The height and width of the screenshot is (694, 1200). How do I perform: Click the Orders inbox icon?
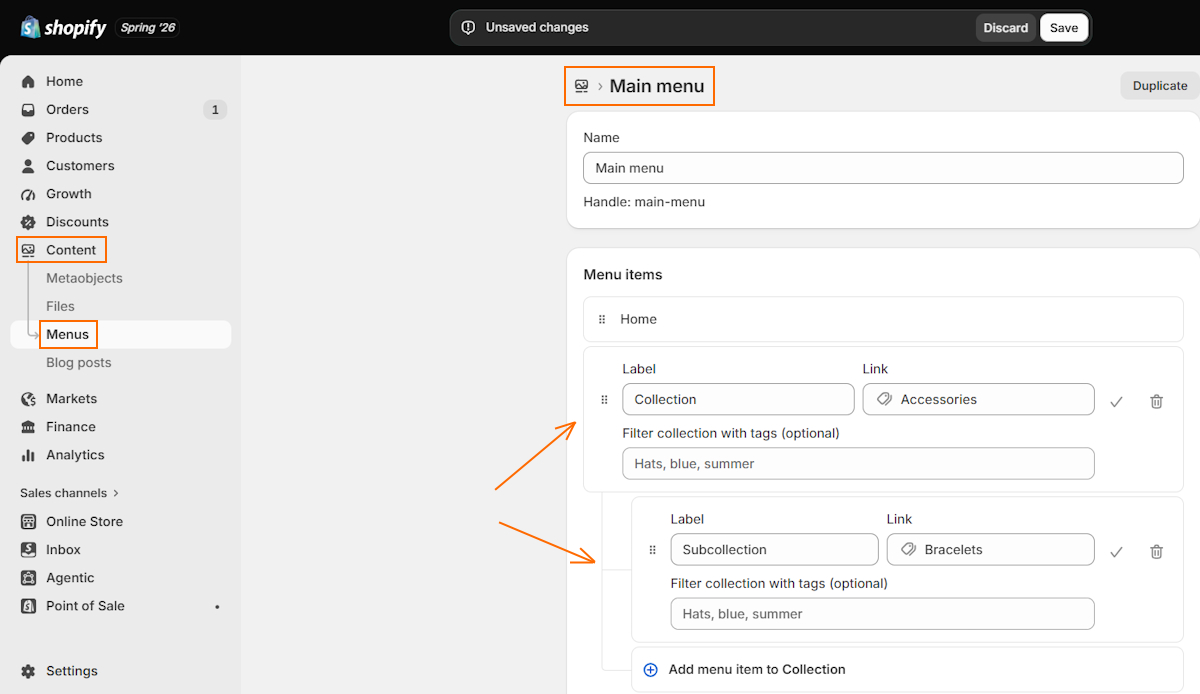click(28, 110)
